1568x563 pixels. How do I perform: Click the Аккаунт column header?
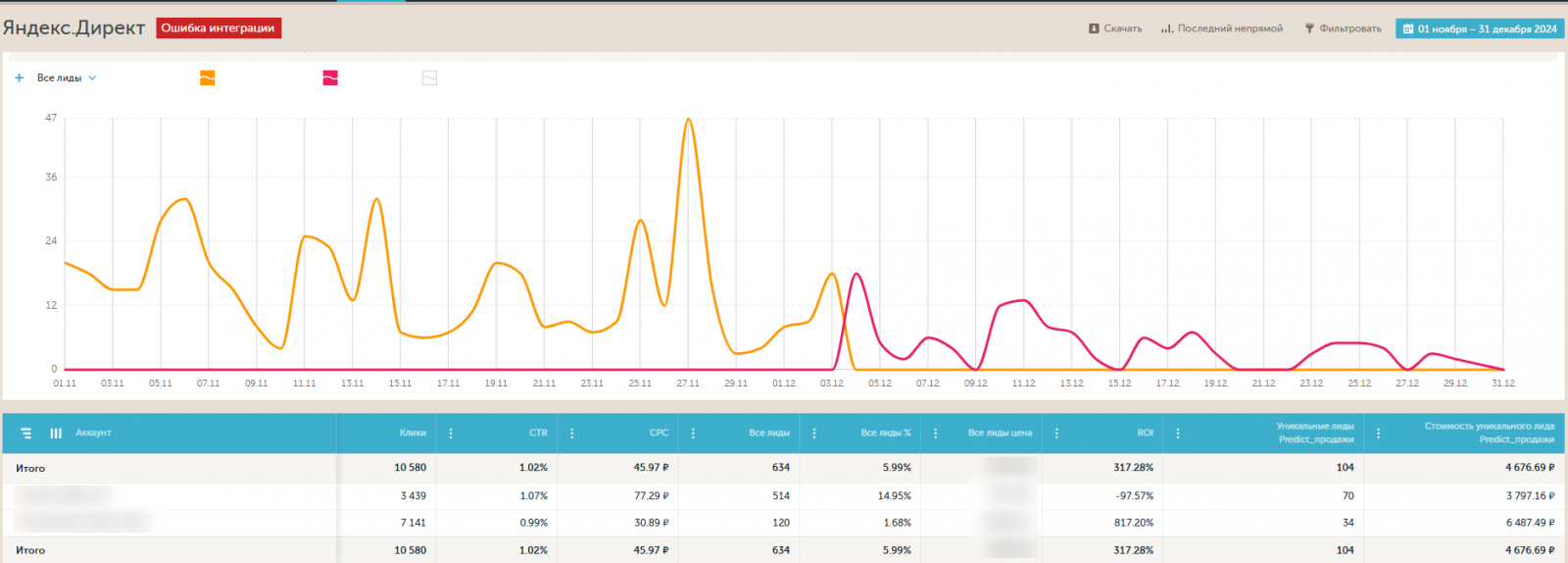(94, 433)
